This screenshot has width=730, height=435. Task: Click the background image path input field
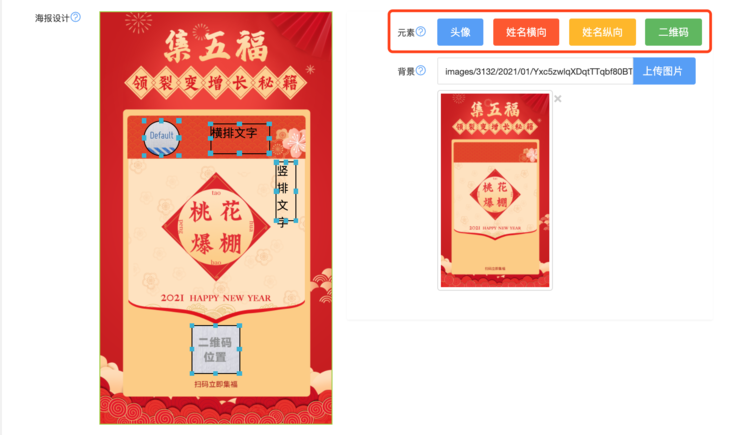(x=535, y=71)
